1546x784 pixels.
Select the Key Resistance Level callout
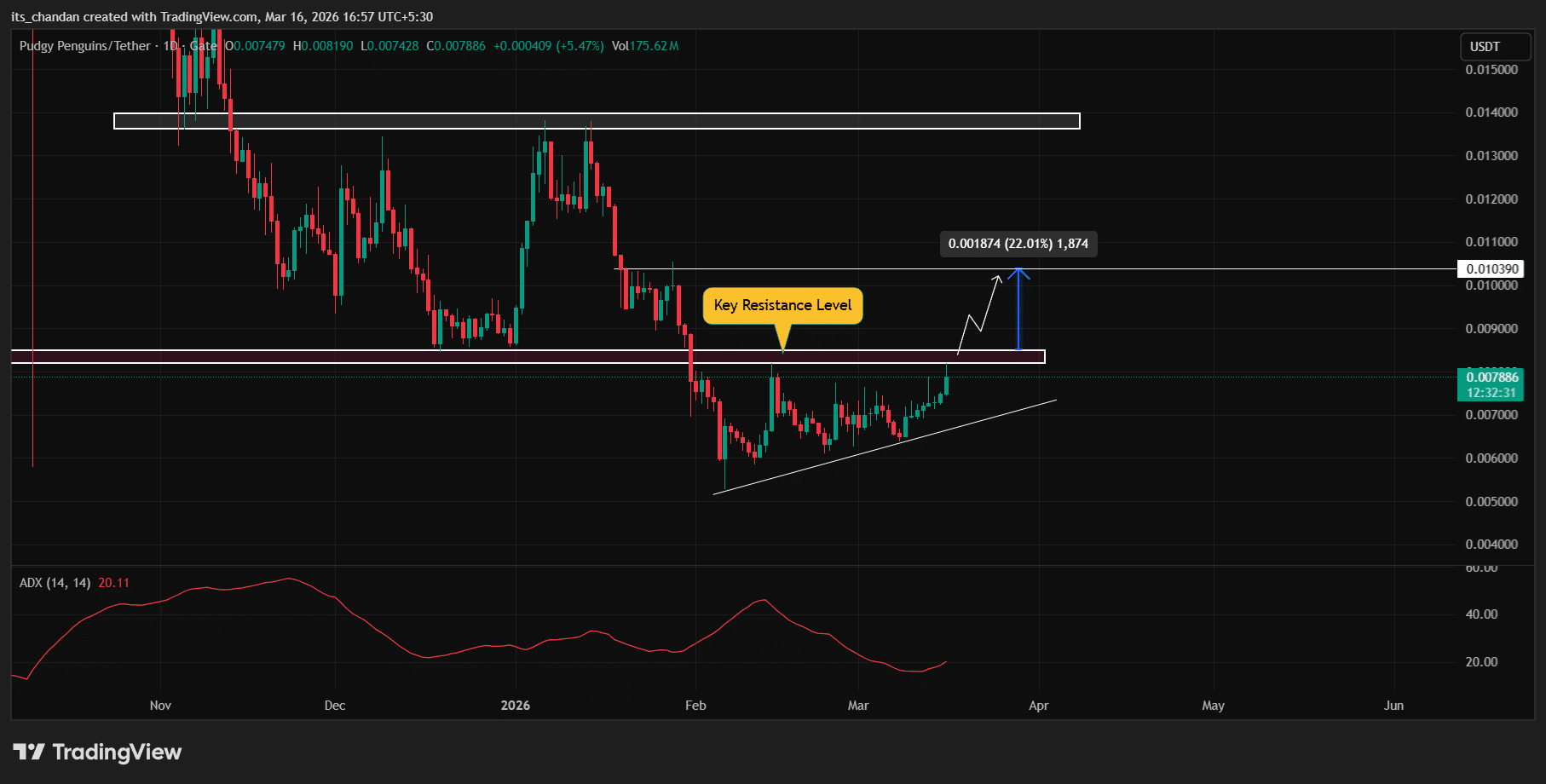782,304
